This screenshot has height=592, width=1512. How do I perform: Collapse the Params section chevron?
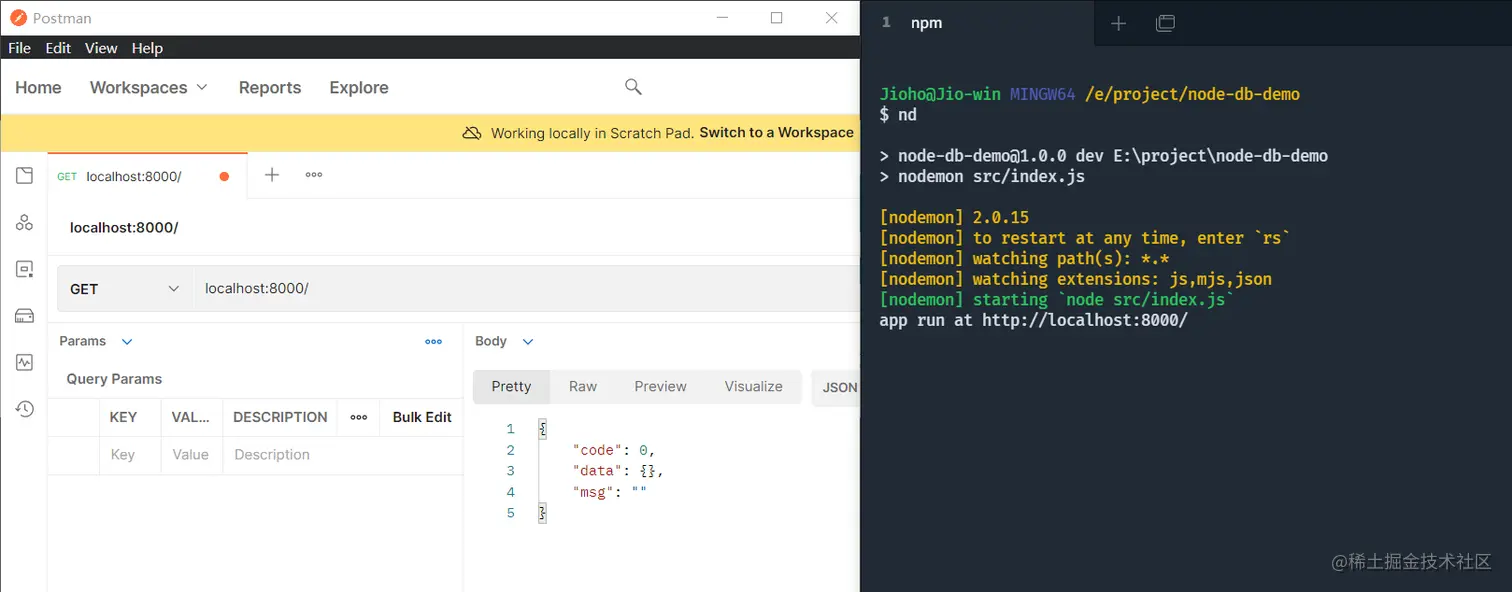[x=126, y=341]
